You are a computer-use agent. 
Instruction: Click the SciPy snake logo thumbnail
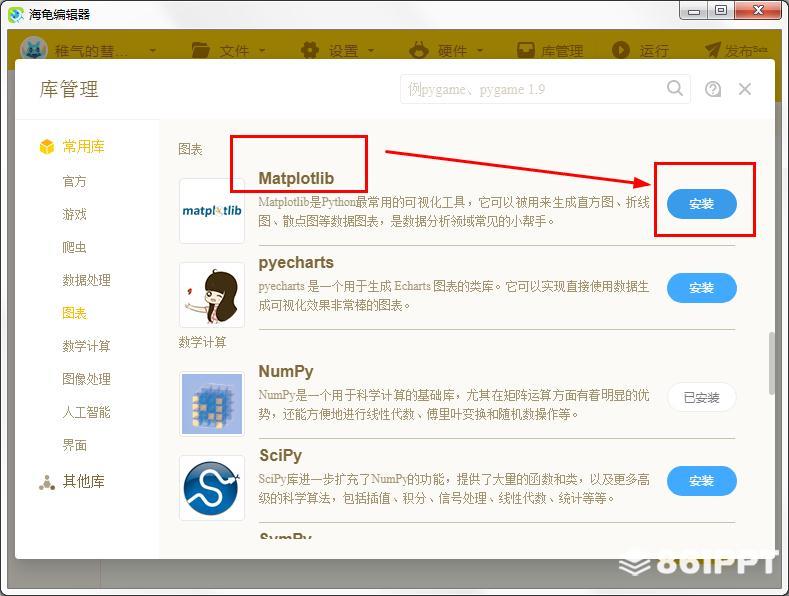[x=212, y=488]
